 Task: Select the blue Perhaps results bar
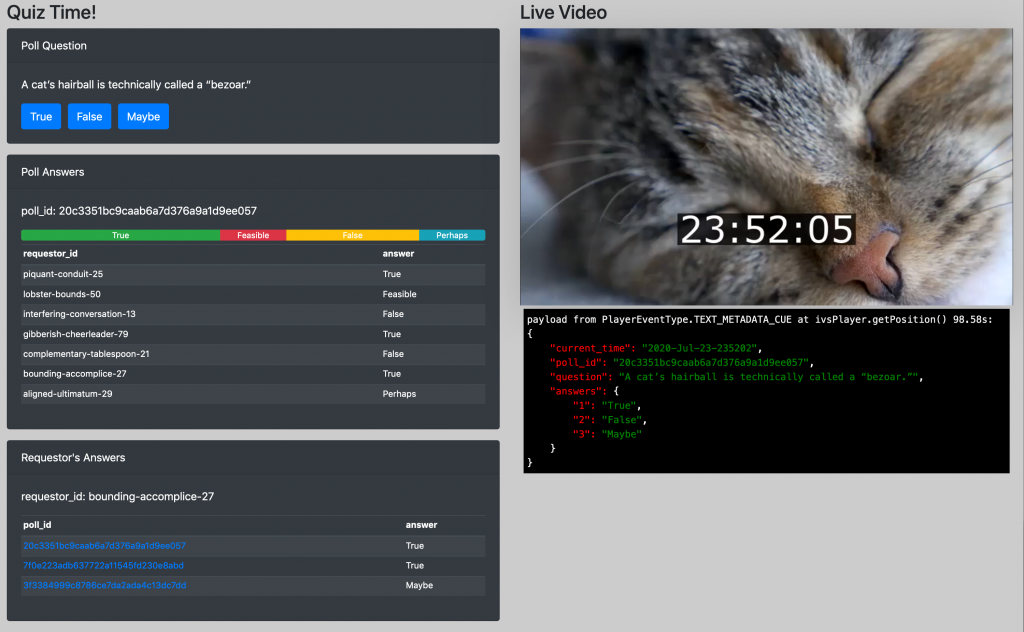coord(452,234)
